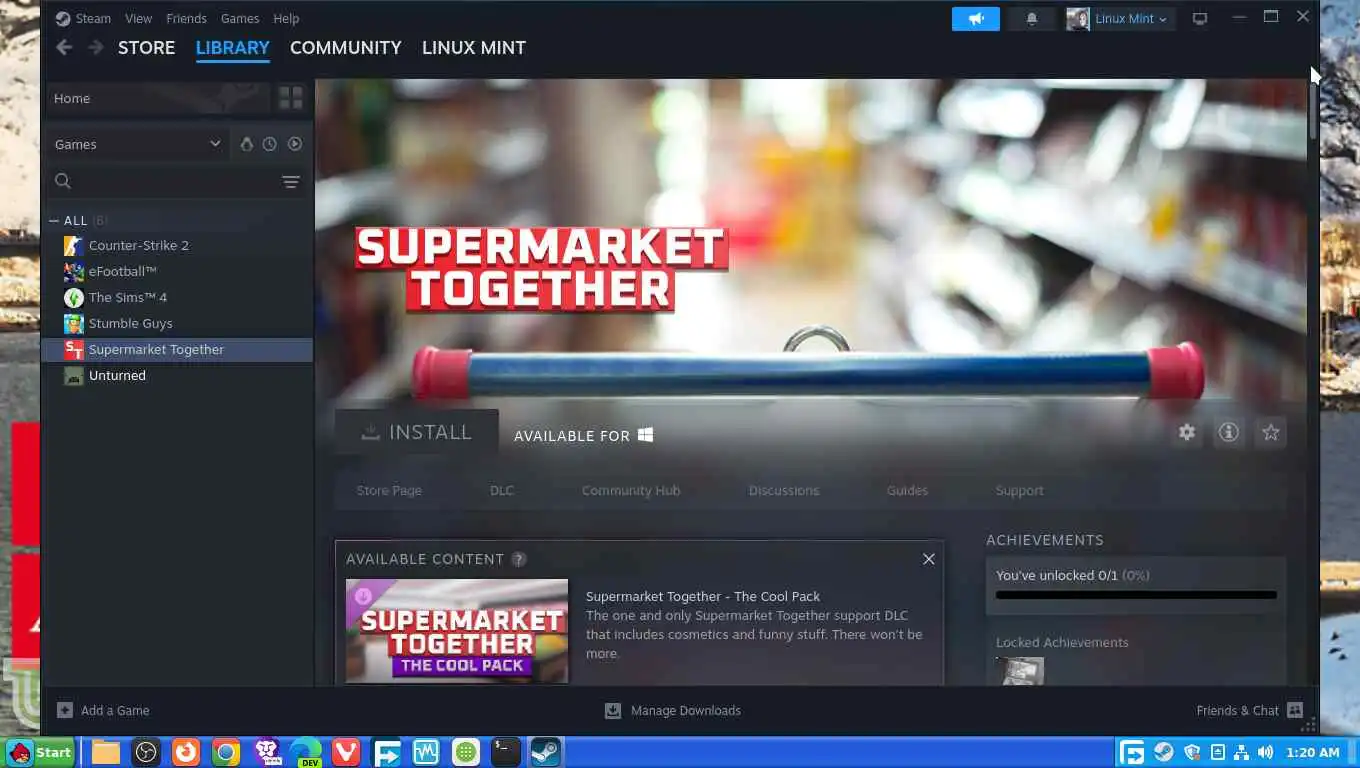Open the Community Hub link
1360x768 pixels.
pyautogui.click(x=631, y=490)
